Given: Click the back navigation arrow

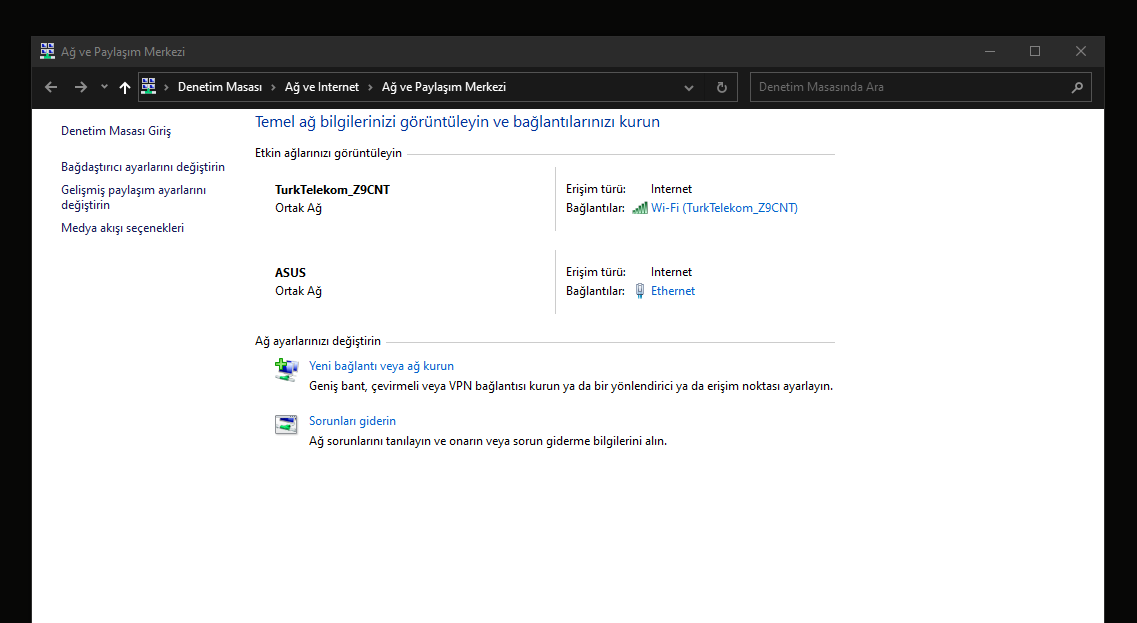Looking at the screenshot, I should 51,87.
